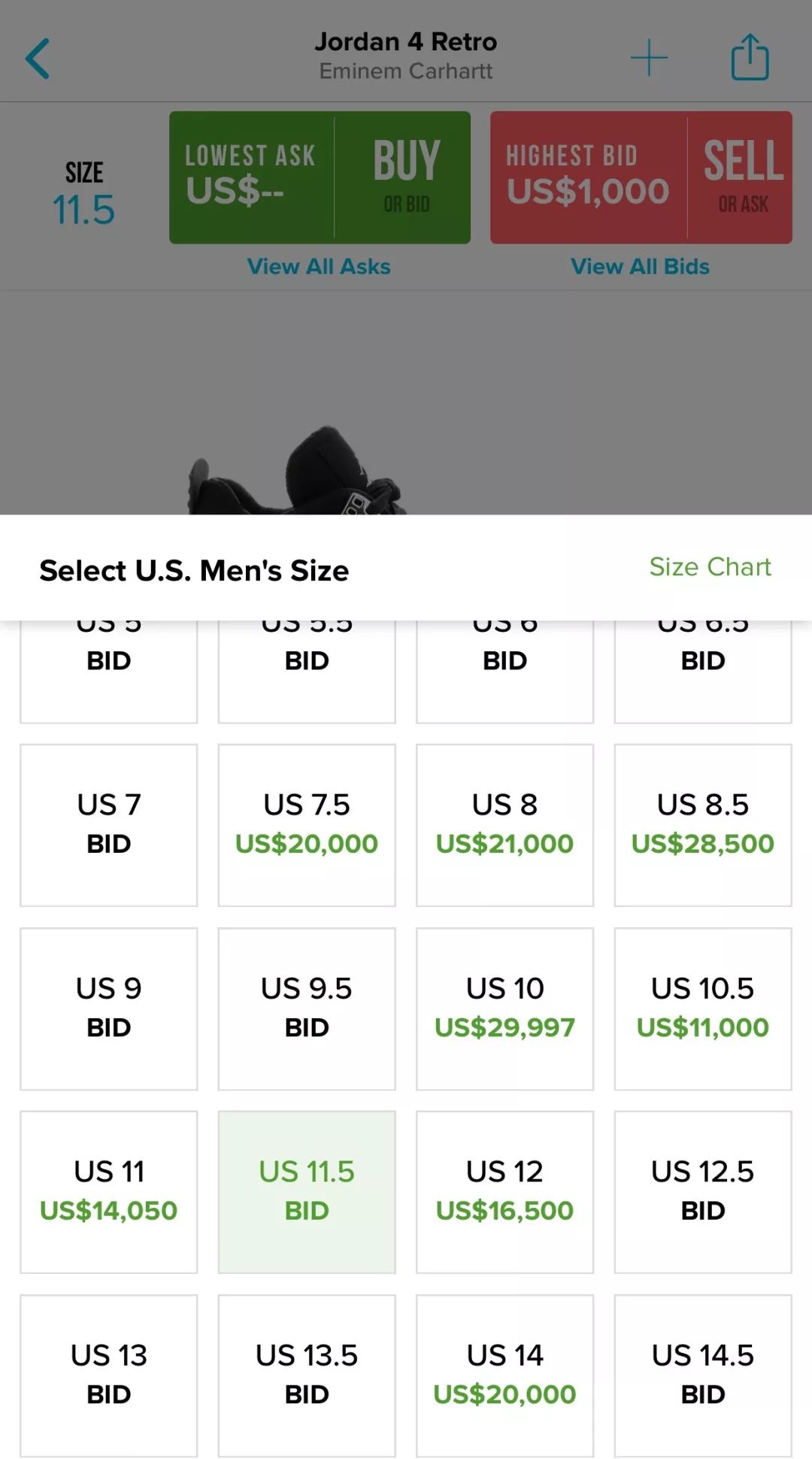
Task: Tap the plus icon to add to portfolio
Action: [649, 59]
